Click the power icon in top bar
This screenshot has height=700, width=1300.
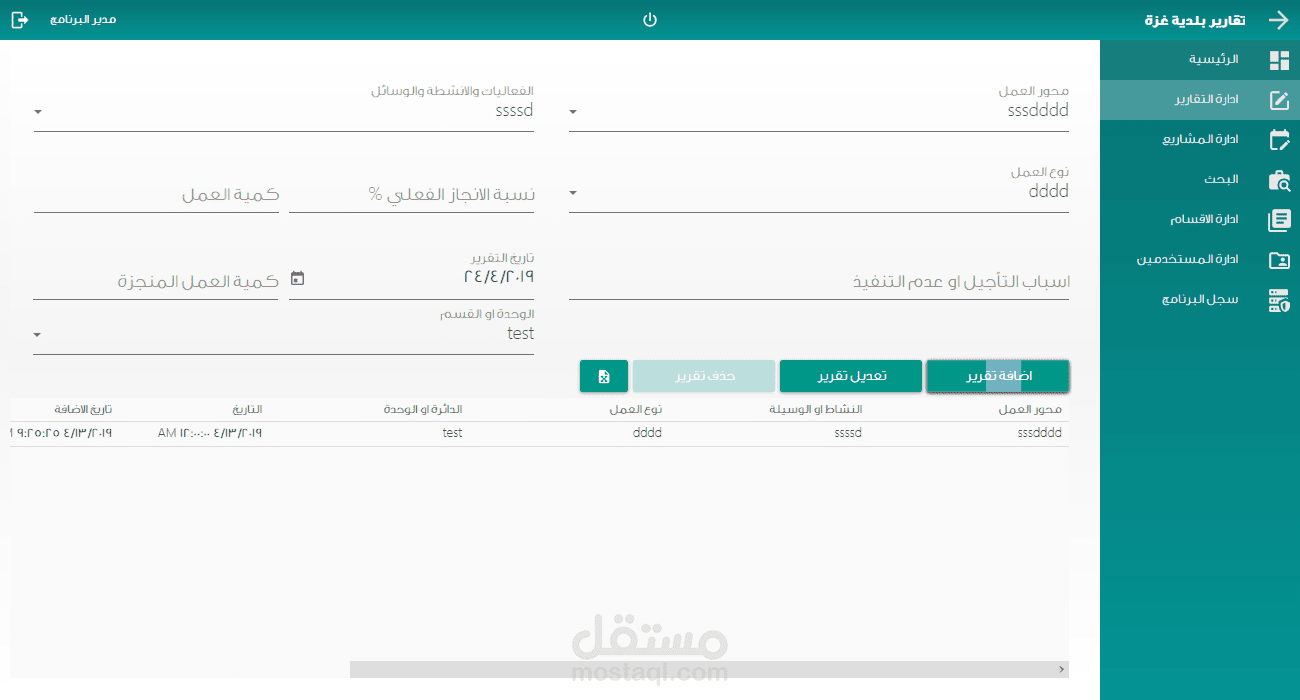pyautogui.click(x=650, y=20)
